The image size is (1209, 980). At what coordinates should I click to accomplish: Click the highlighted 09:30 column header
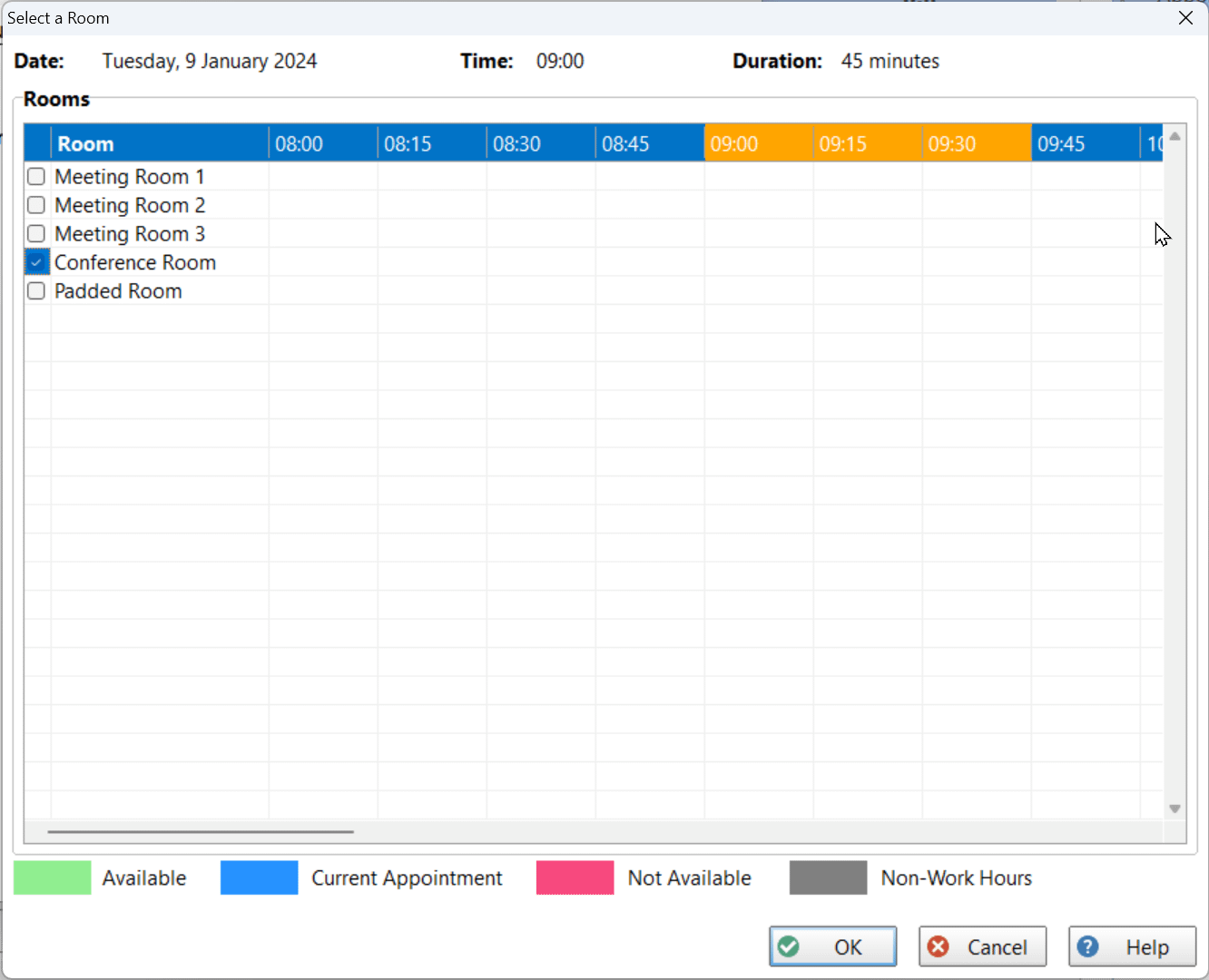977,143
